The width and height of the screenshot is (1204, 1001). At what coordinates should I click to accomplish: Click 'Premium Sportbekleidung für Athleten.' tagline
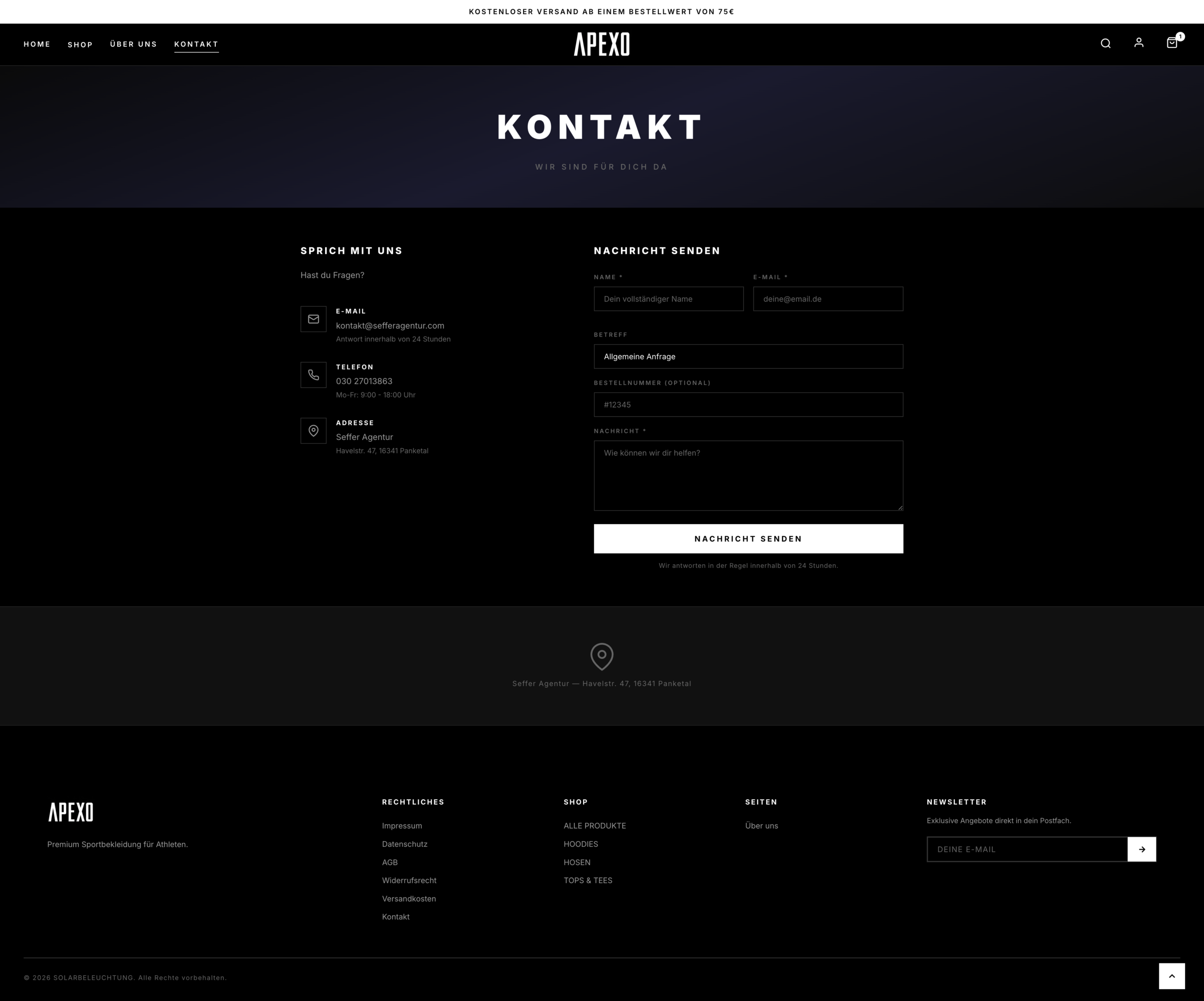click(x=118, y=844)
